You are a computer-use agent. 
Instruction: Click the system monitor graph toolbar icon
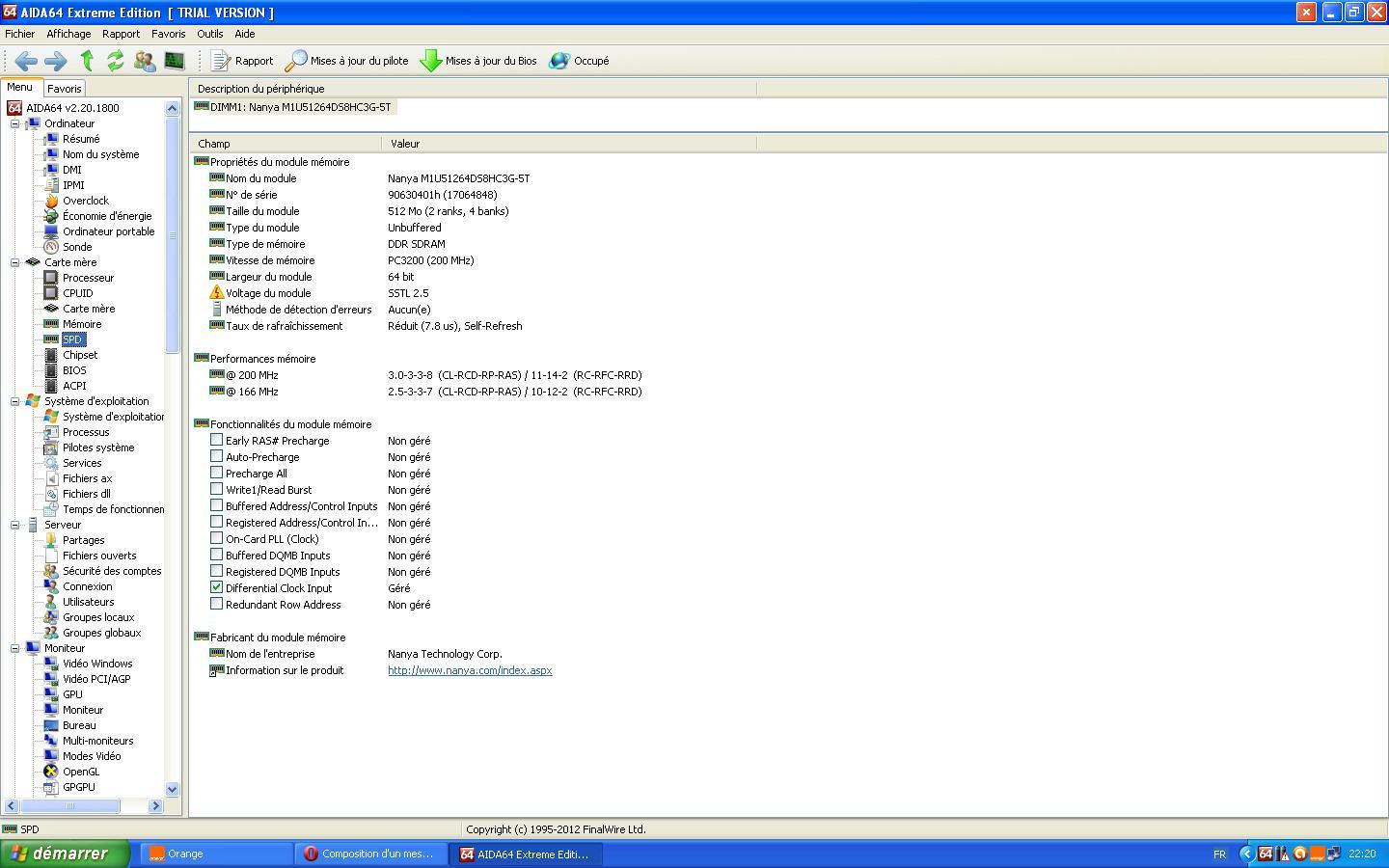tap(174, 61)
